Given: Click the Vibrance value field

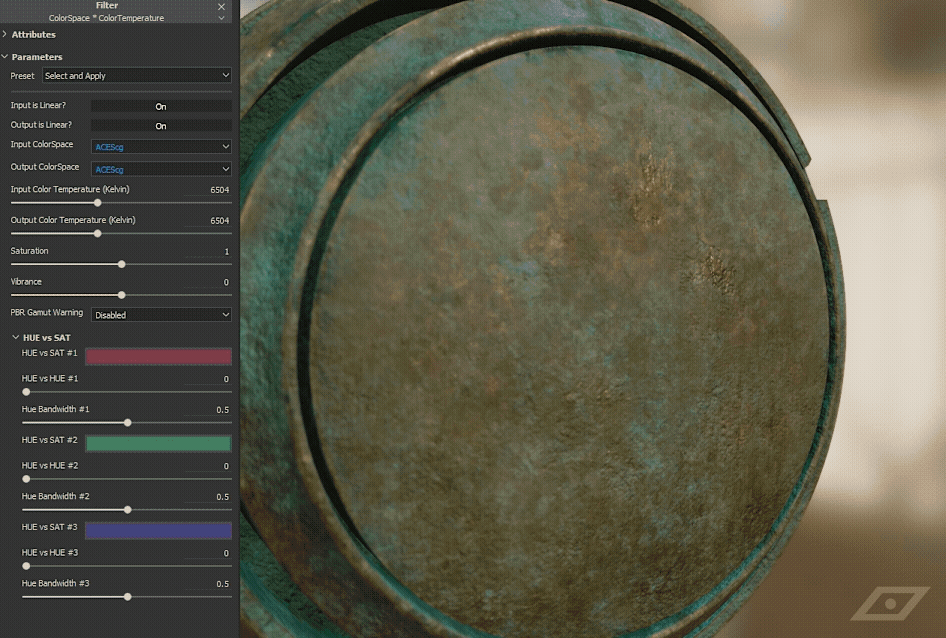Looking at the screenshot, I should tap(208, 282).
